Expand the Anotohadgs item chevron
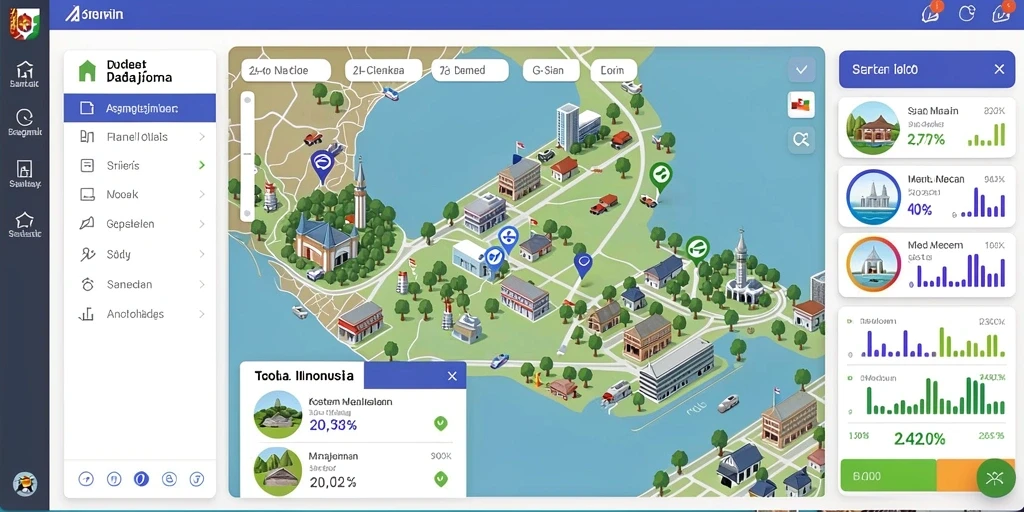1024x512 pixels. click(202, 314)
